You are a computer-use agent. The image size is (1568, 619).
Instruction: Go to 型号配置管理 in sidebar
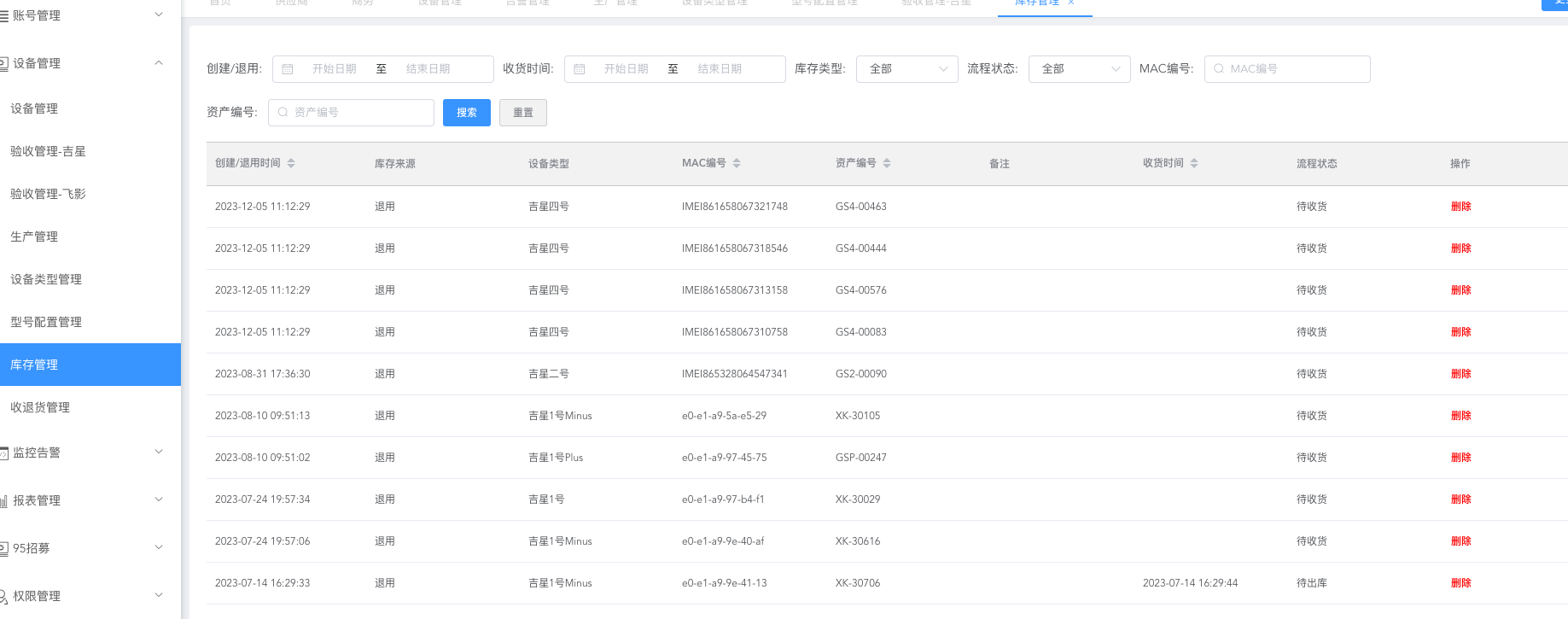pyautogui.click(x=90, y=322)
